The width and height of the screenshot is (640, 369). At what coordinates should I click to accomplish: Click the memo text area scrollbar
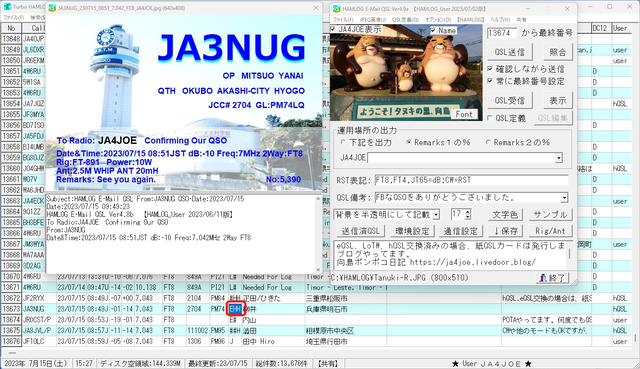569,254
